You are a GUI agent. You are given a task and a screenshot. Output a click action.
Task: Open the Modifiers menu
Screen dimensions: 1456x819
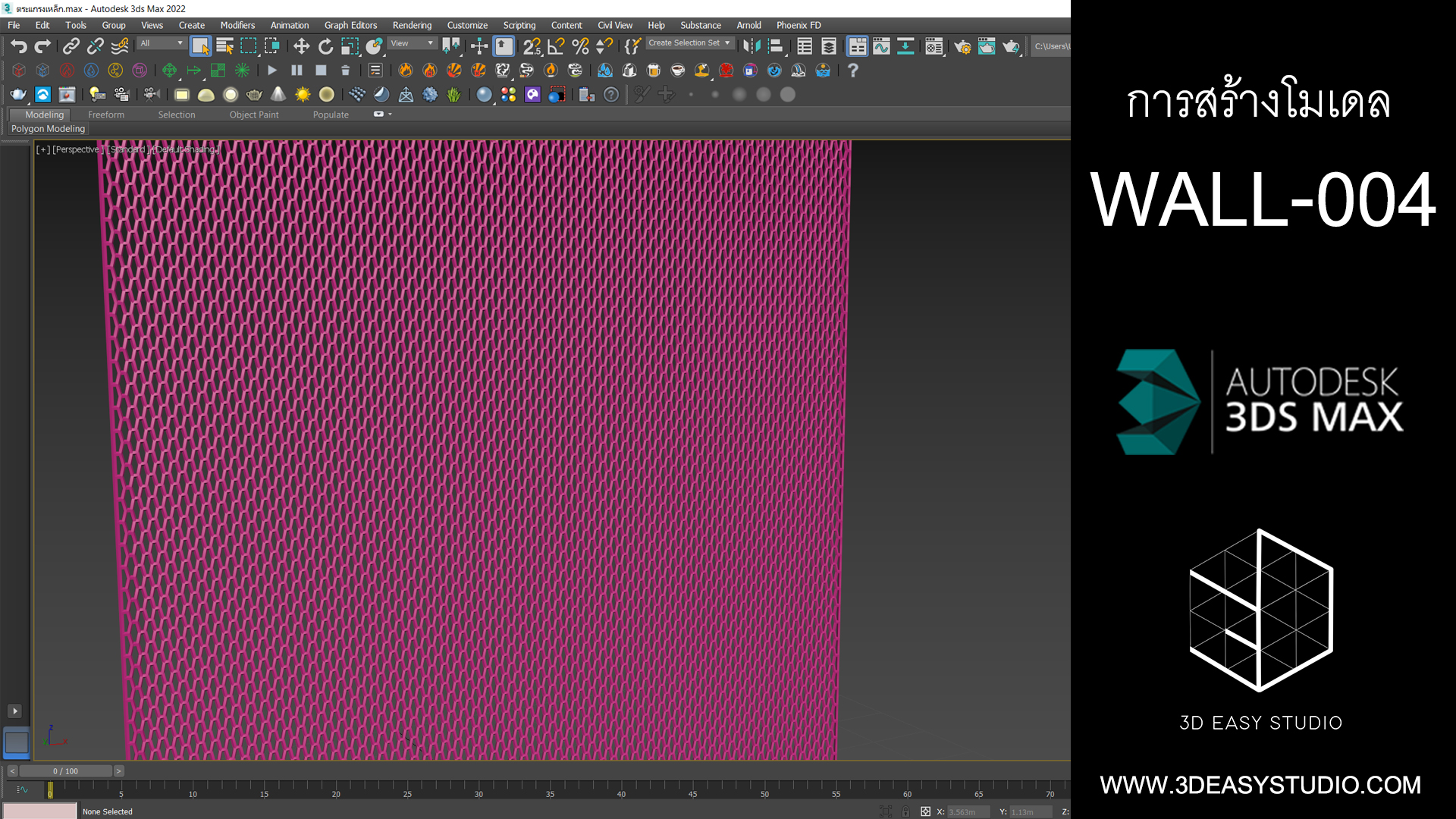(x=237, y=25)
